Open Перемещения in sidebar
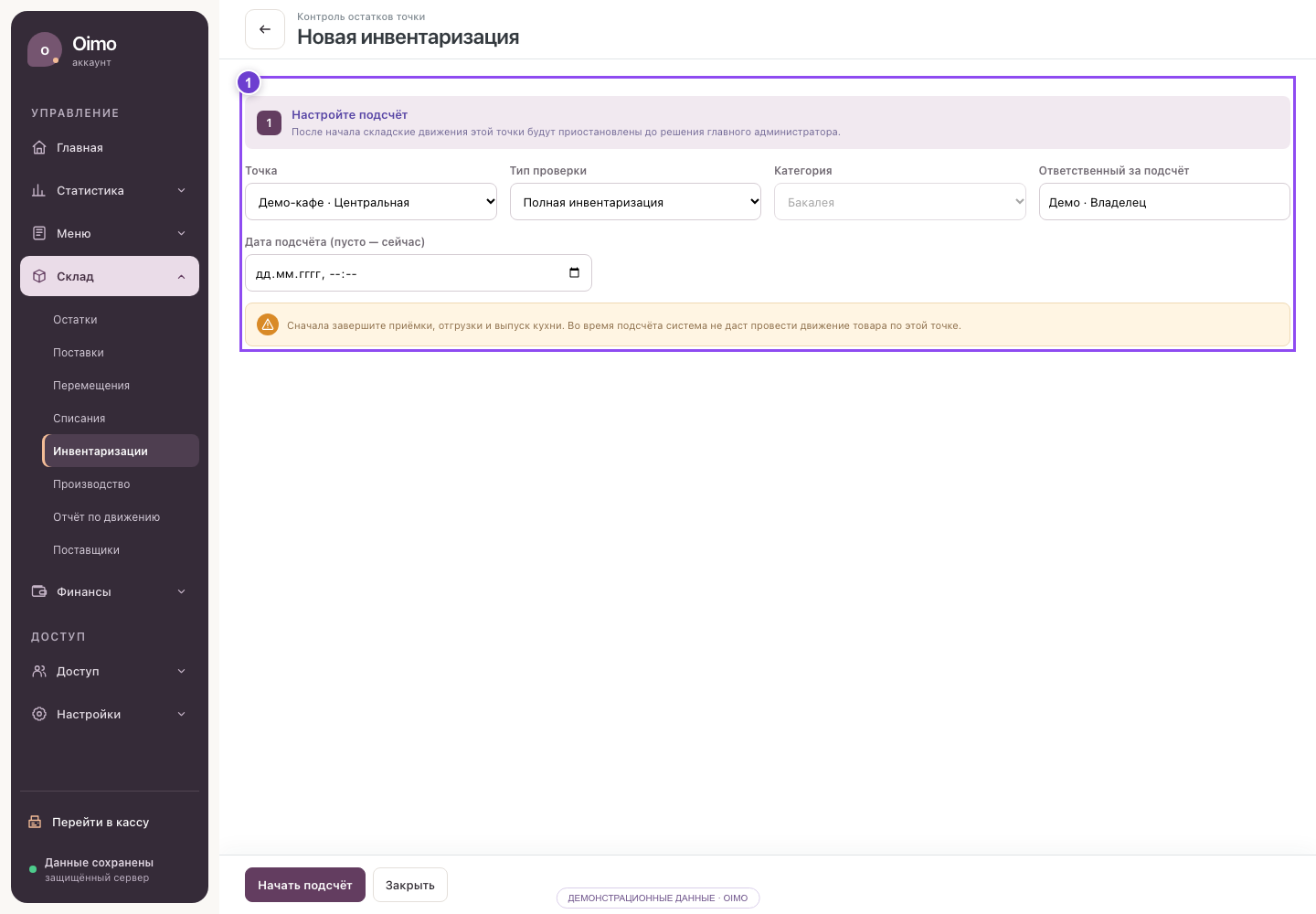The image size is (1316, 914). pyautogui.click(x=121, y=386)
